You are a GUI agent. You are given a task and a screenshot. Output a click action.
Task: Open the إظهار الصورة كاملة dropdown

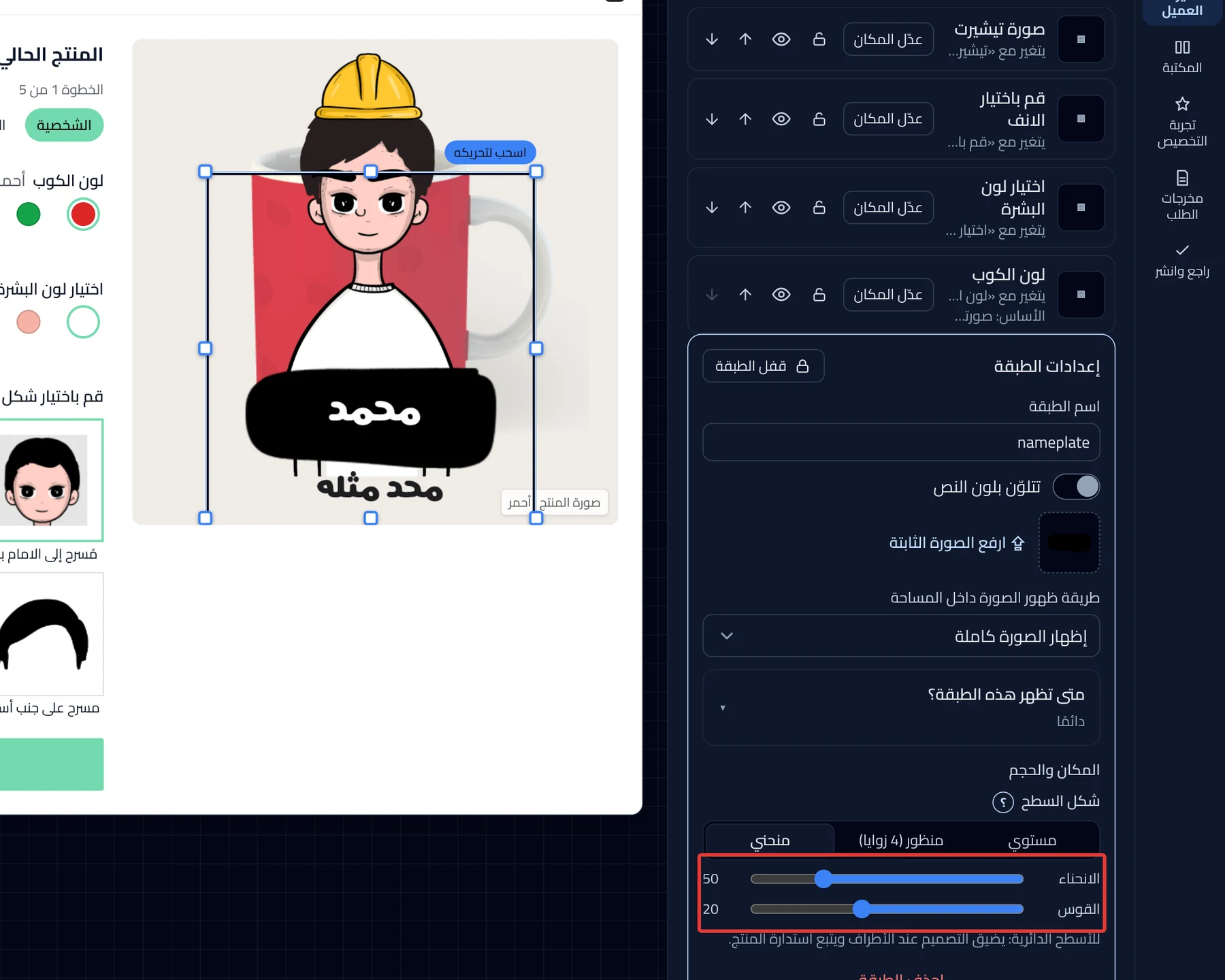click(901, 636)
